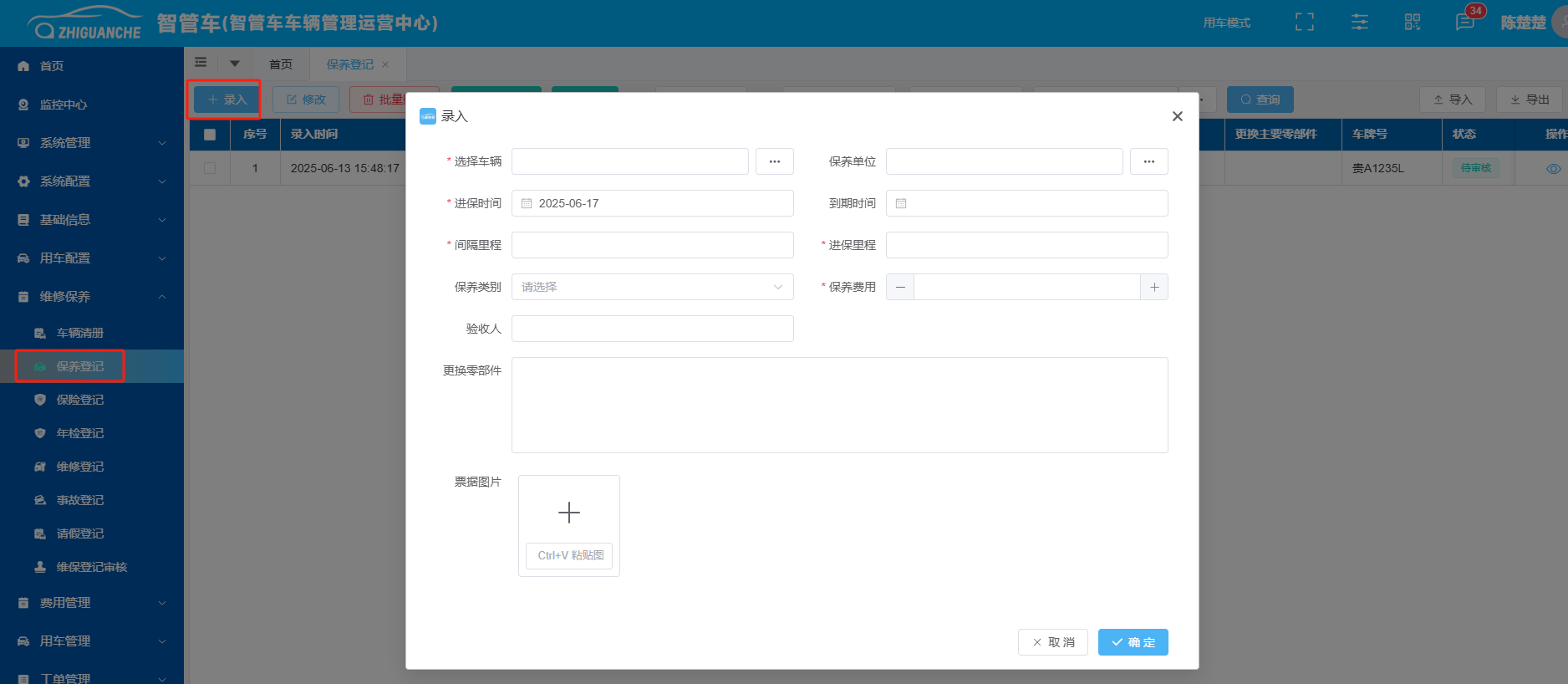Click the 取消 cancel button

tap(1052, 642)
